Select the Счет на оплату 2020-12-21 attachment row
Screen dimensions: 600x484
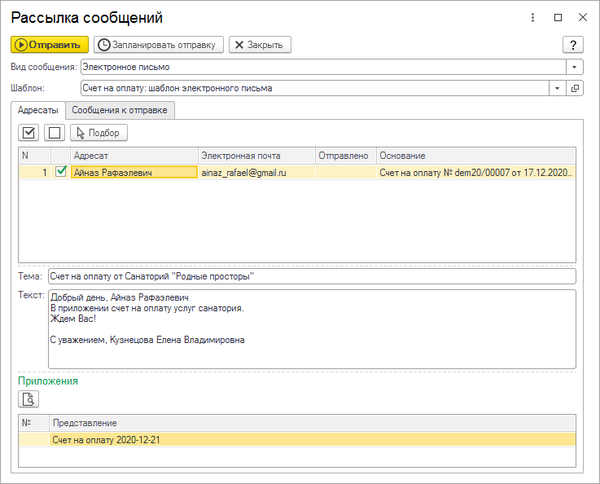pos(300,440)
